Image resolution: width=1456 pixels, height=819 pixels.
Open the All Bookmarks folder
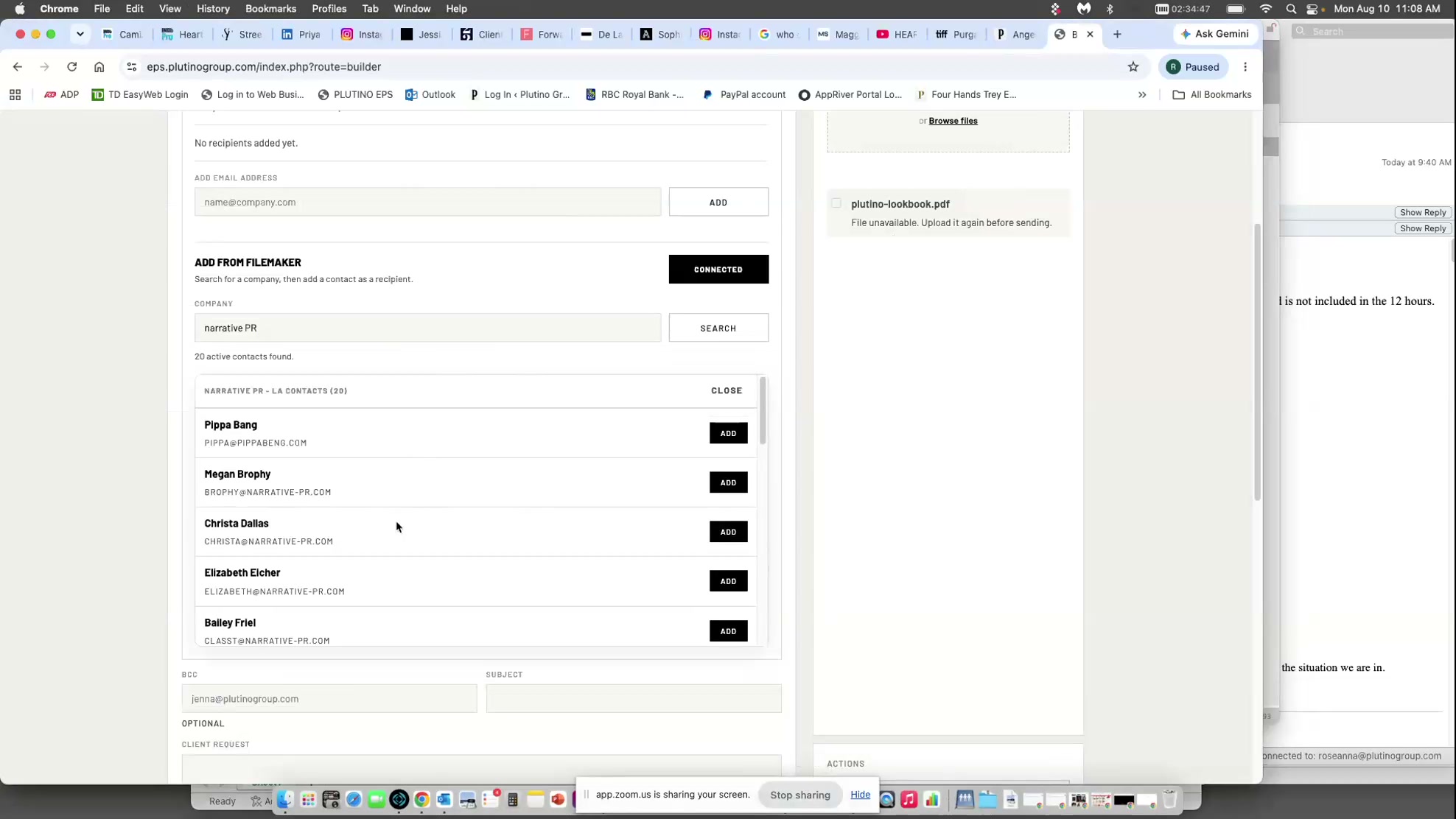click(x=1212, y=95)
